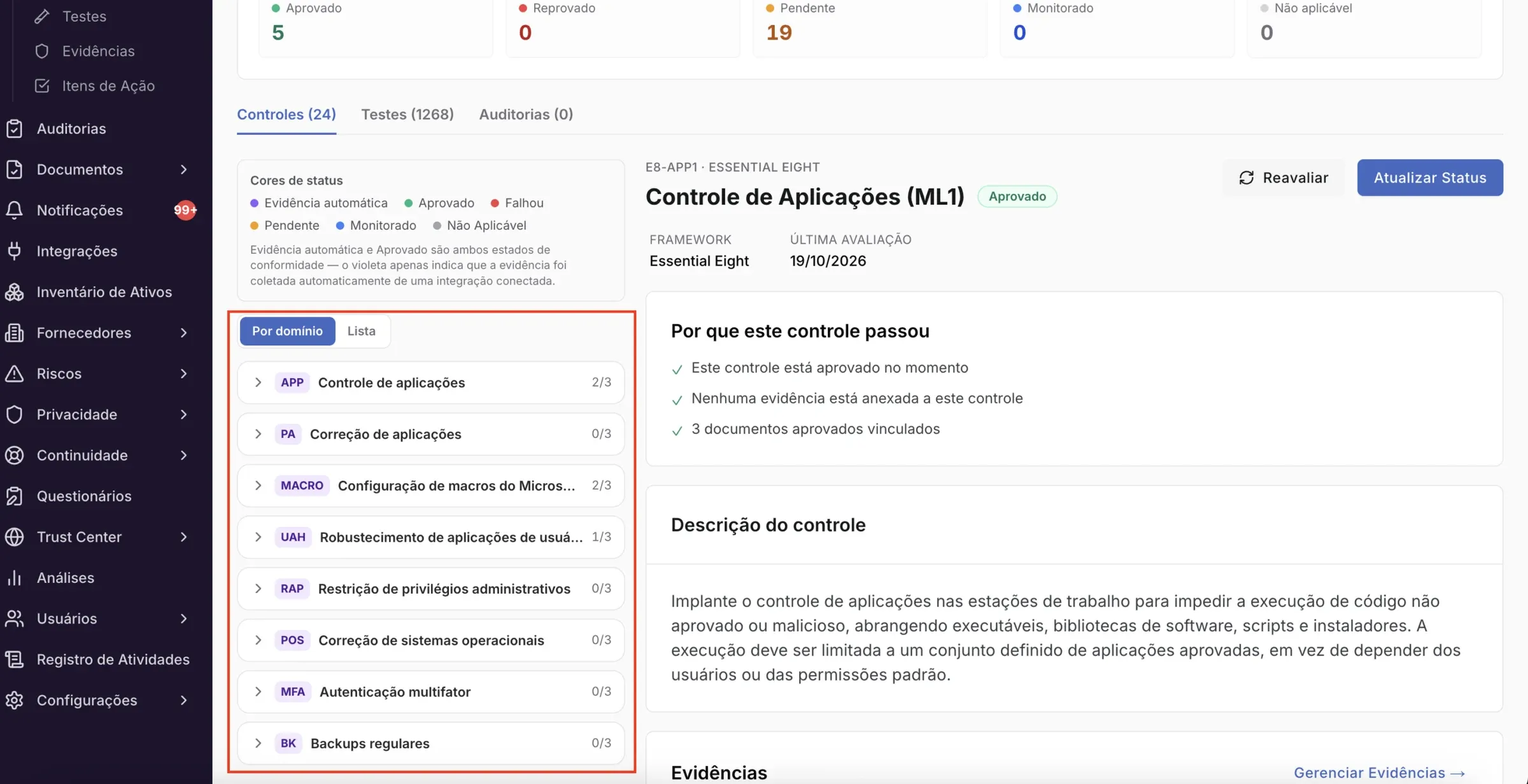The image size is (1528, 784).
Task: Open the Auditorias clipboard icon
Action: coord(14,129)
